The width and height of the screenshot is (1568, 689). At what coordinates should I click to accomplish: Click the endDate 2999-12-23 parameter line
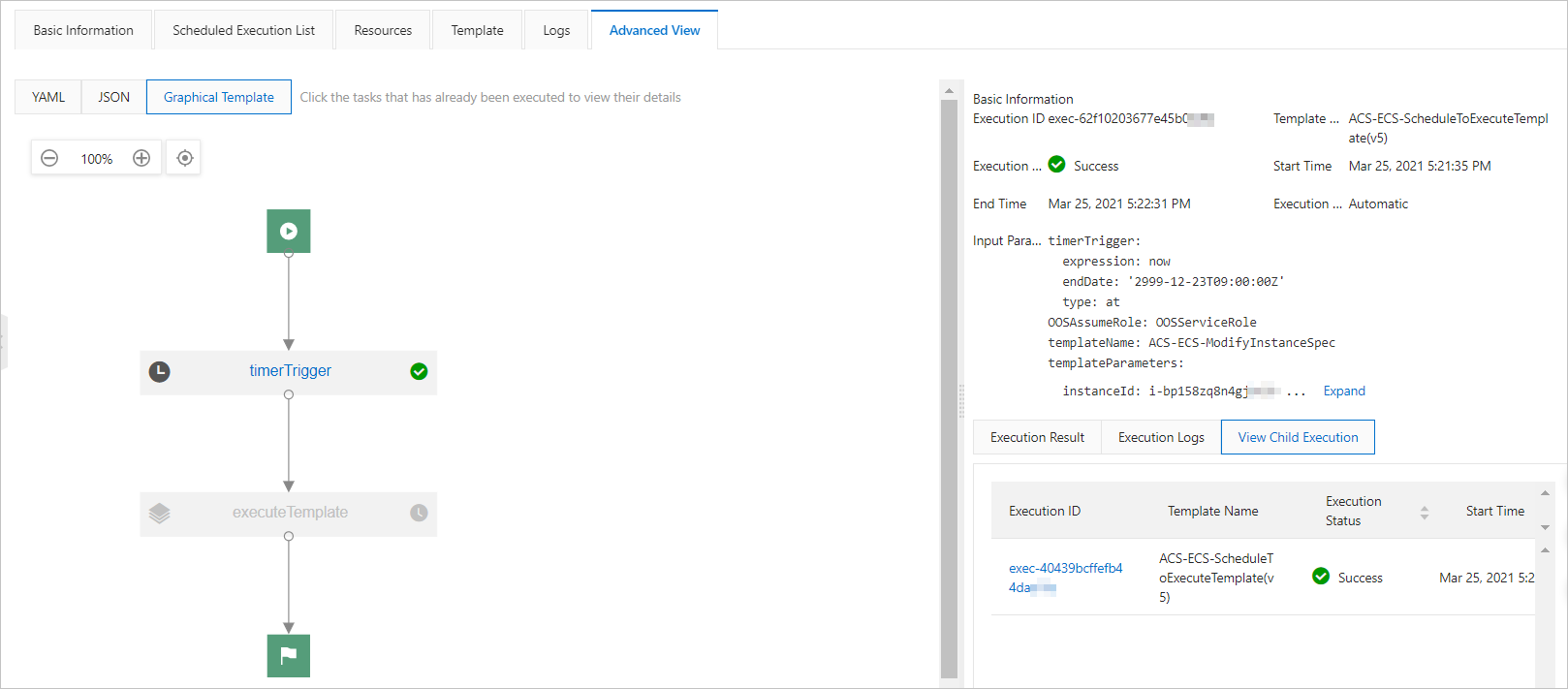click(1174, 281)
